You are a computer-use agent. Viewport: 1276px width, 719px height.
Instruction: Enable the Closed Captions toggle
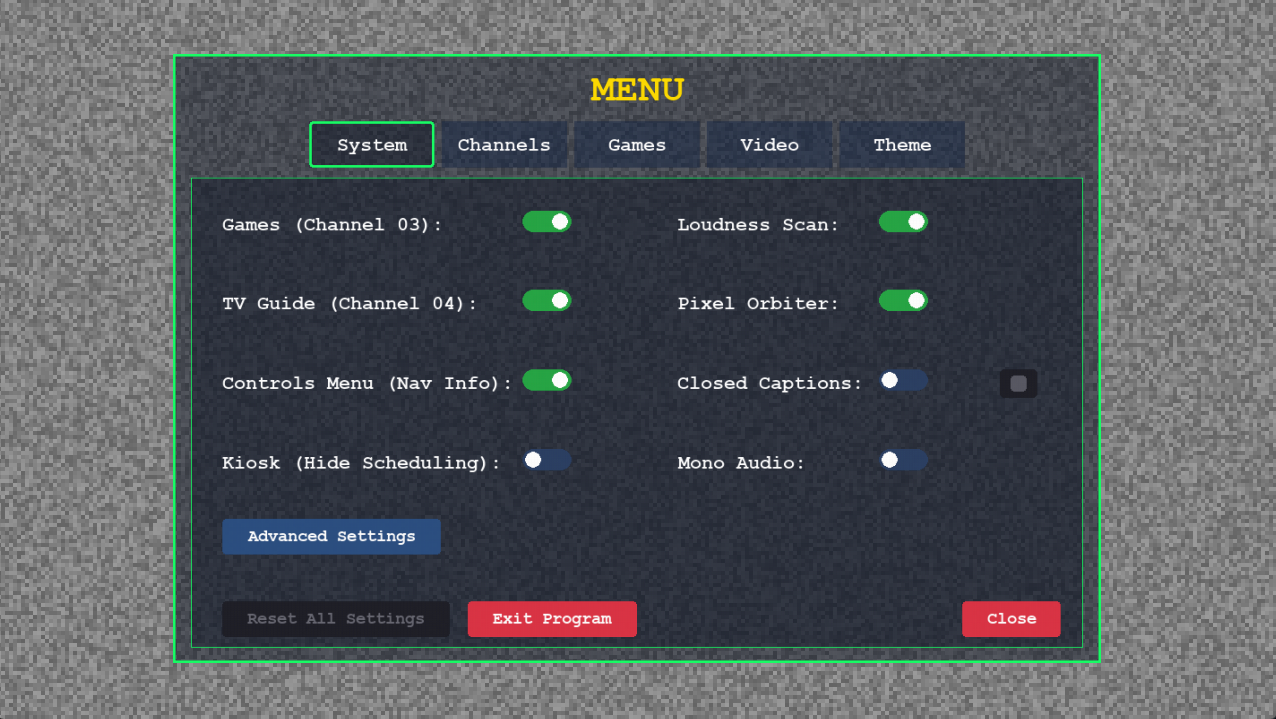903,380
